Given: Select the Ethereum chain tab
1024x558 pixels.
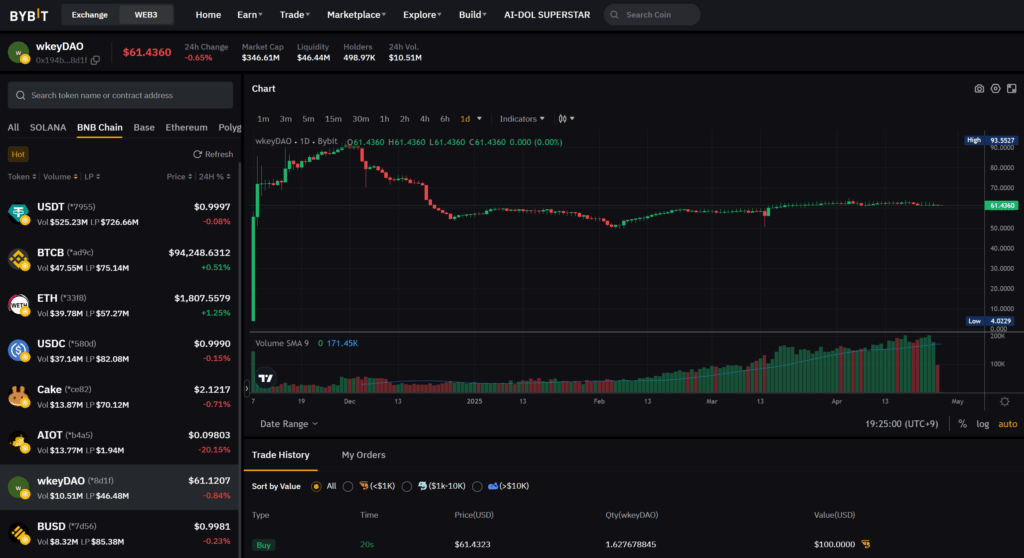Looking at the screenshot, I should pos(186,127).
